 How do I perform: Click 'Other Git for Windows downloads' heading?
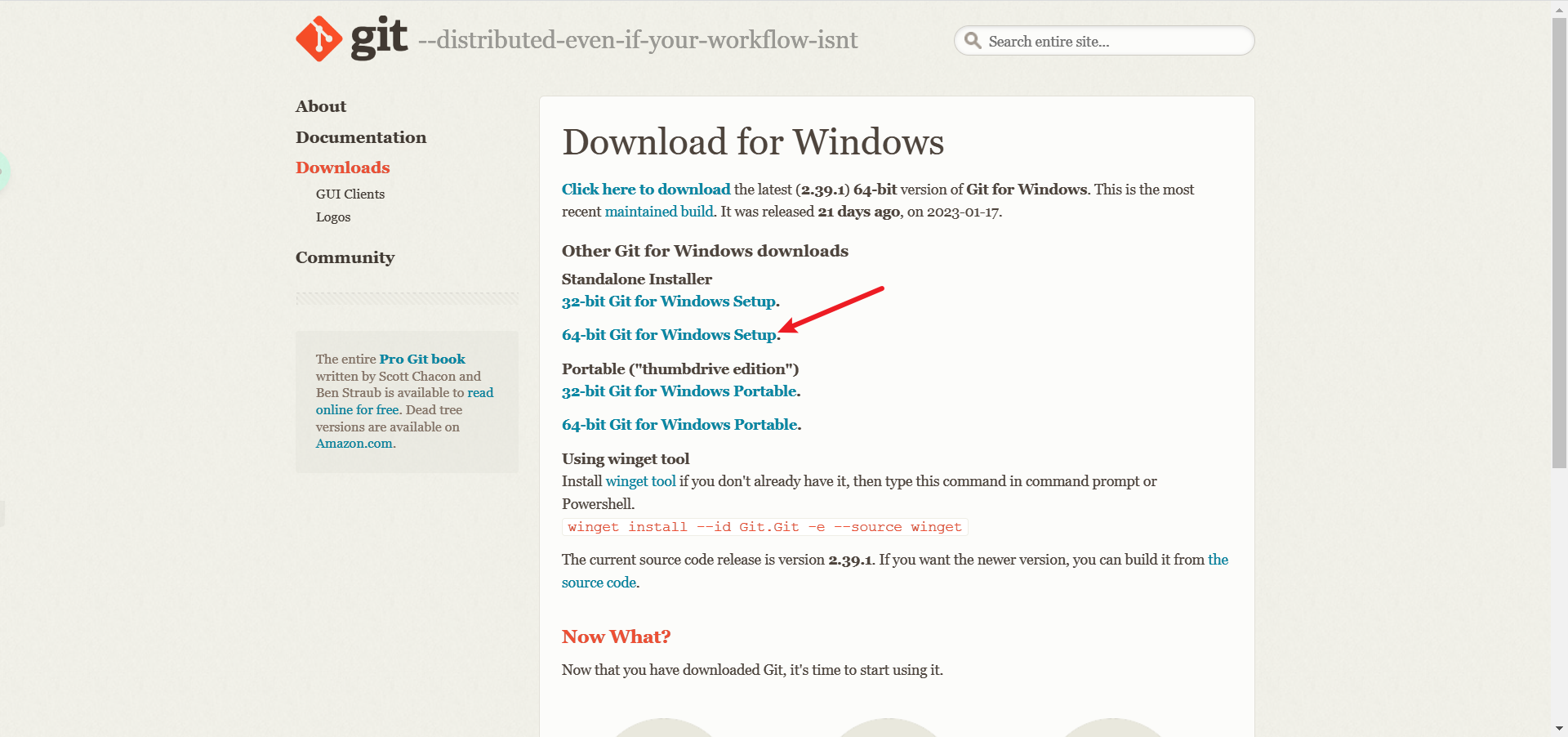tap(705, 251)
